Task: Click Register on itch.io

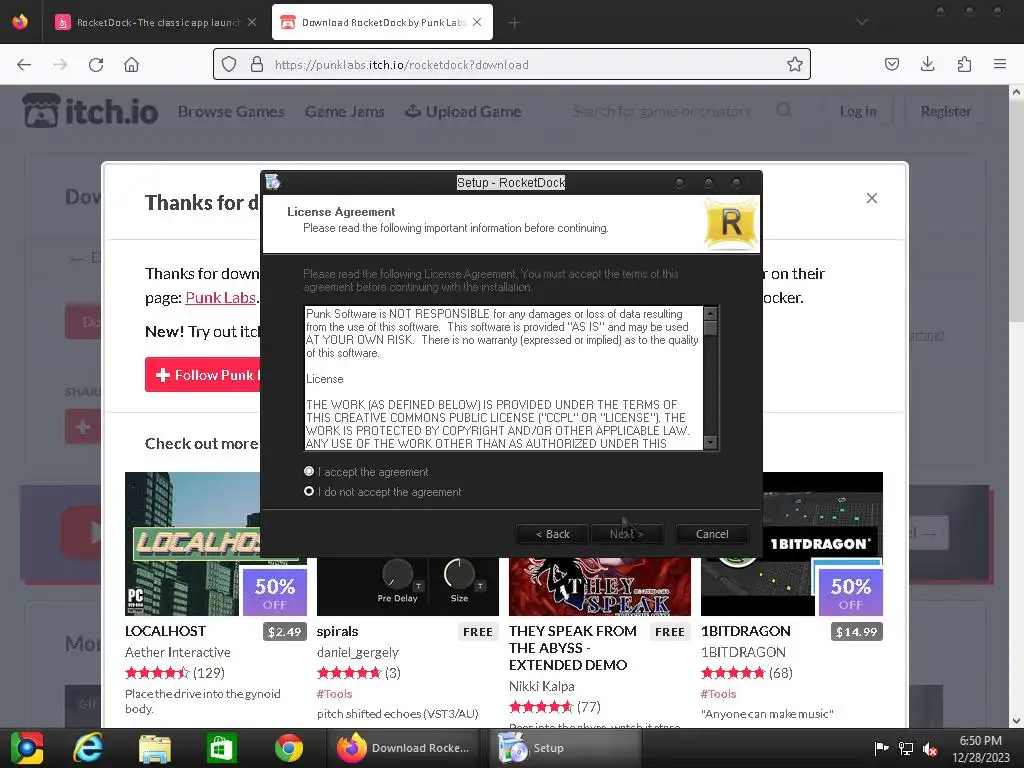Action: click(946, 112)
